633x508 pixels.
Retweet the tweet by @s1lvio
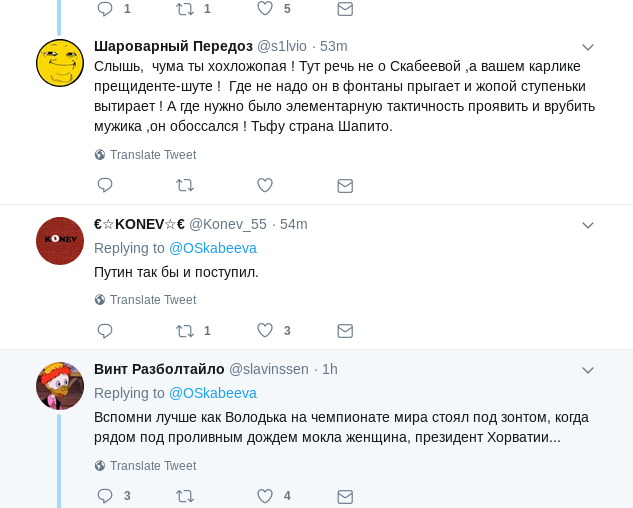click(185, 185)
